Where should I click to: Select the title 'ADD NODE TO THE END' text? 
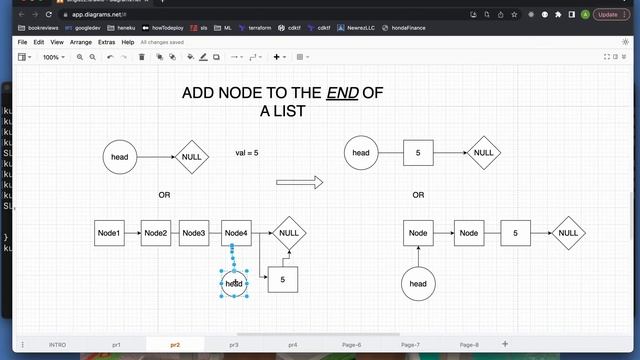(283, 102)
